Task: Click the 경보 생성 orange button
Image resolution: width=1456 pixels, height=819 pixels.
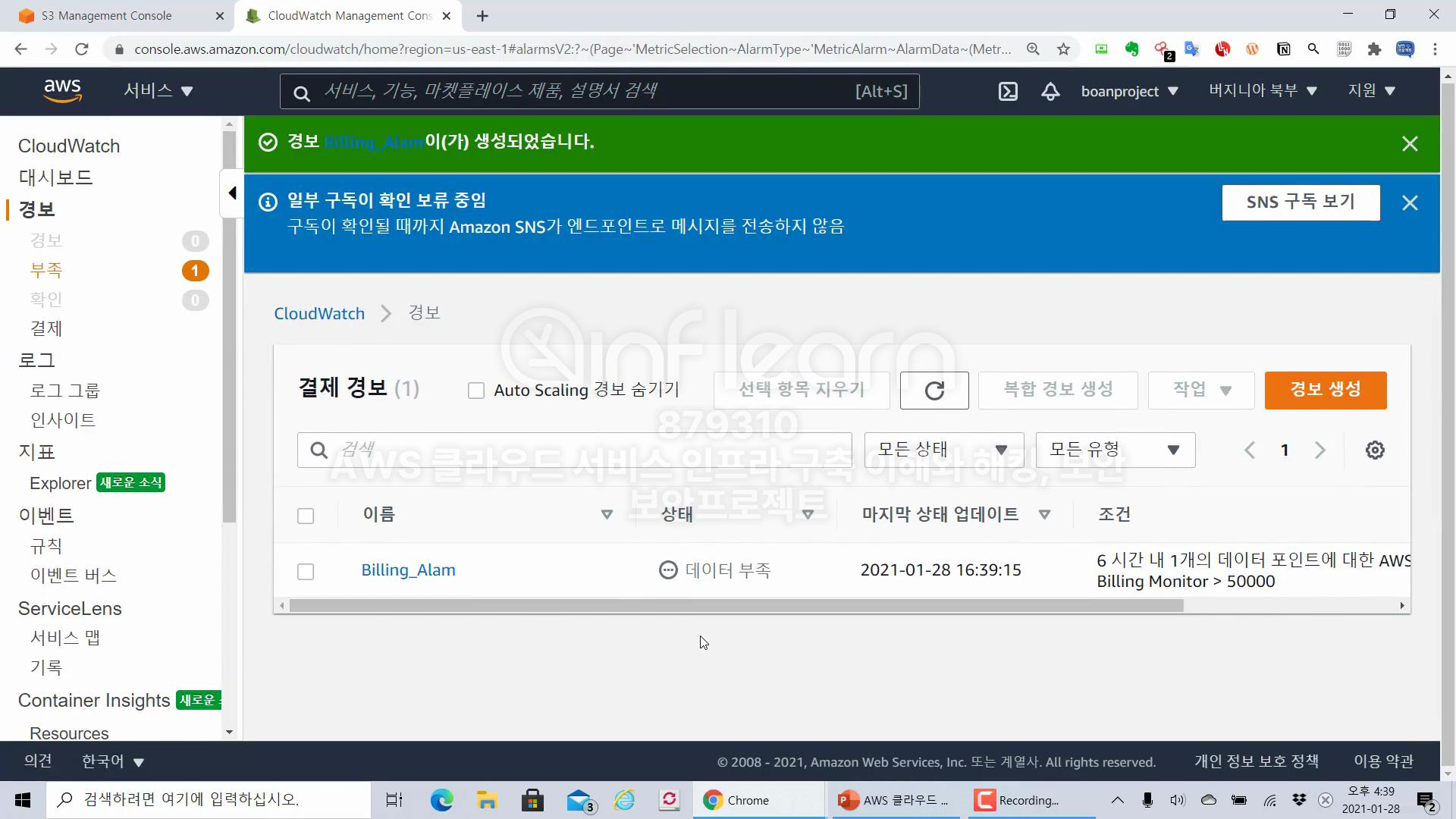Action: pos(1325,390)
